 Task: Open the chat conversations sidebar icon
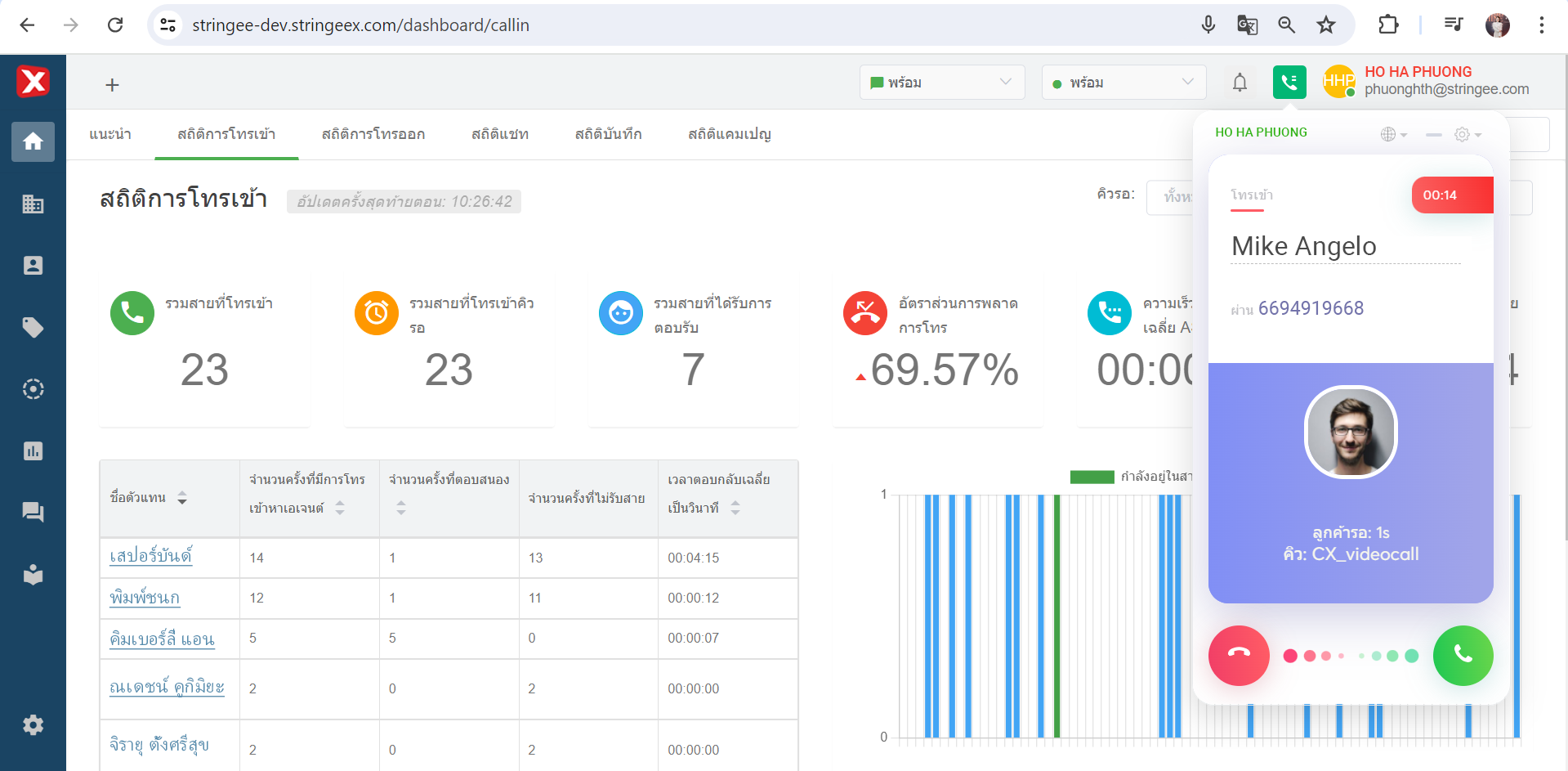pos(33,513)
